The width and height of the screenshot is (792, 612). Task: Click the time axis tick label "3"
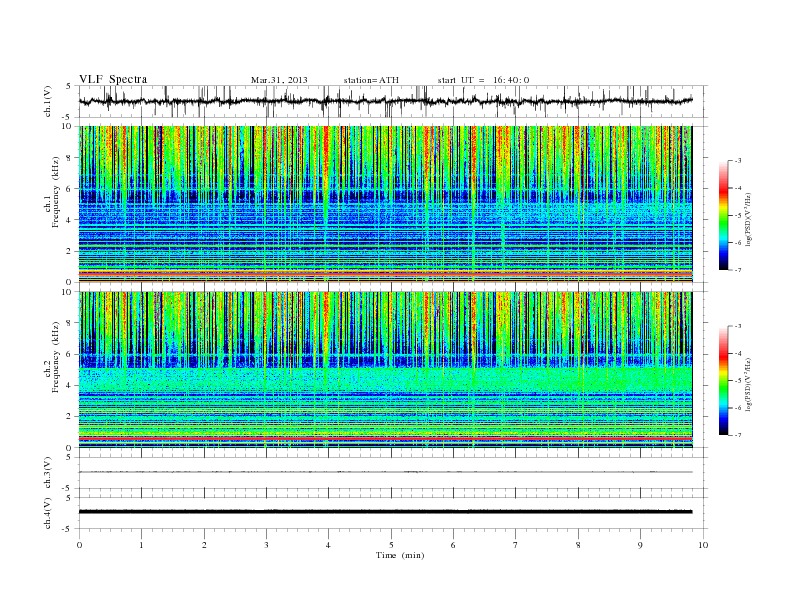[x=266, y=545]
